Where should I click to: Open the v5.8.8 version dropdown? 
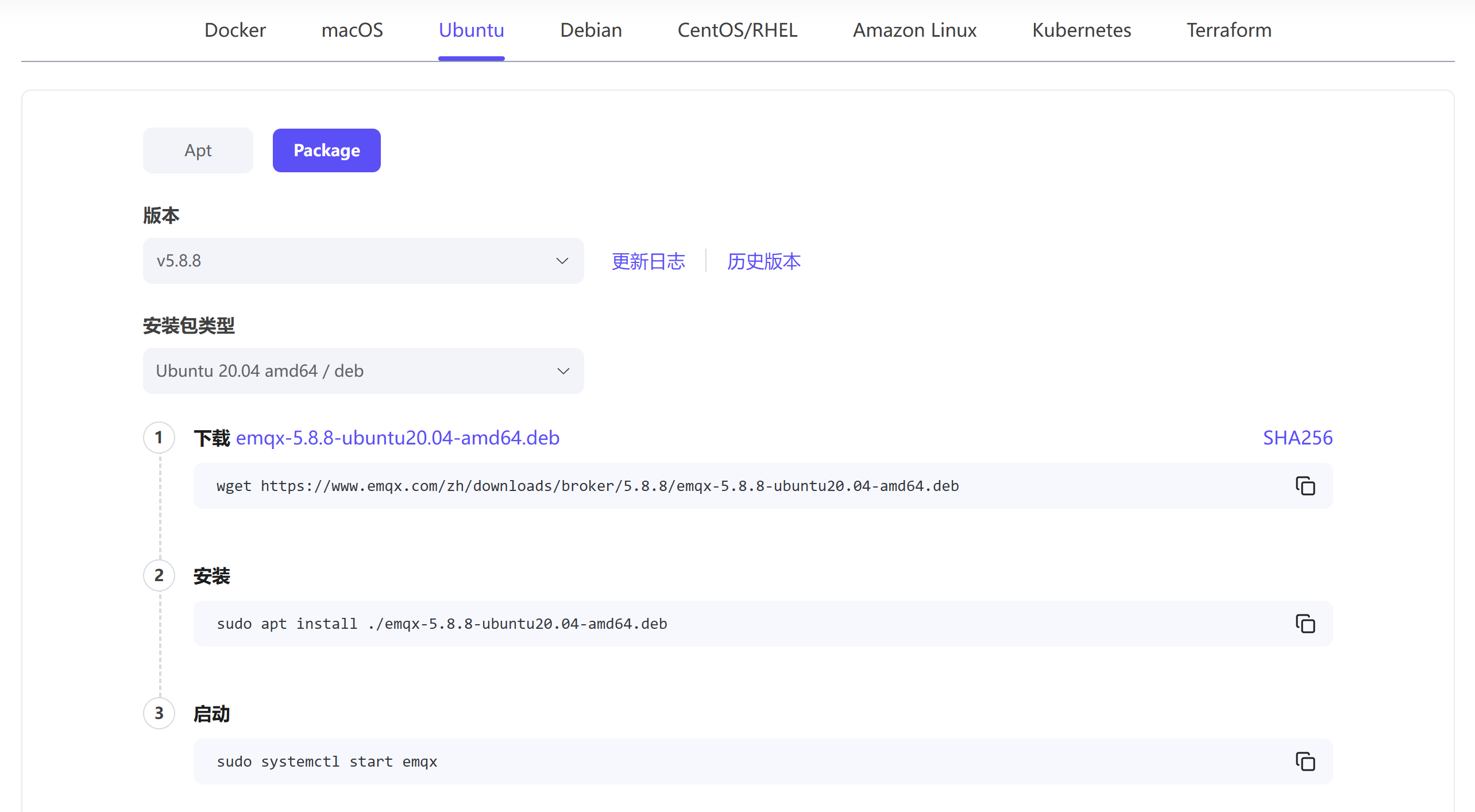click(363, 261)
